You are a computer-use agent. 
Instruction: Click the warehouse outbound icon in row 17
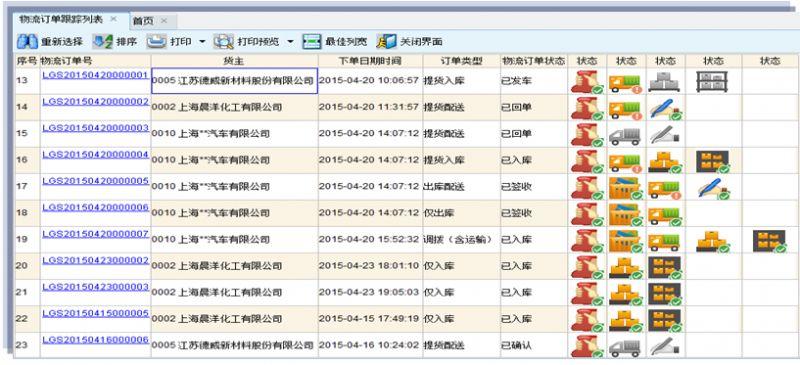tap(626, 189)
